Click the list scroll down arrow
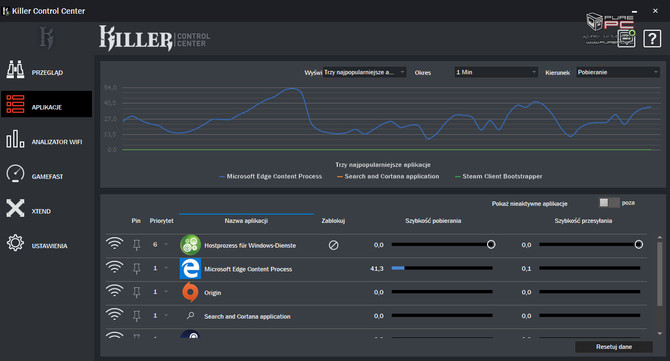Screen dimensions: 670x361 pyautogui.click(x=659, y=334)
